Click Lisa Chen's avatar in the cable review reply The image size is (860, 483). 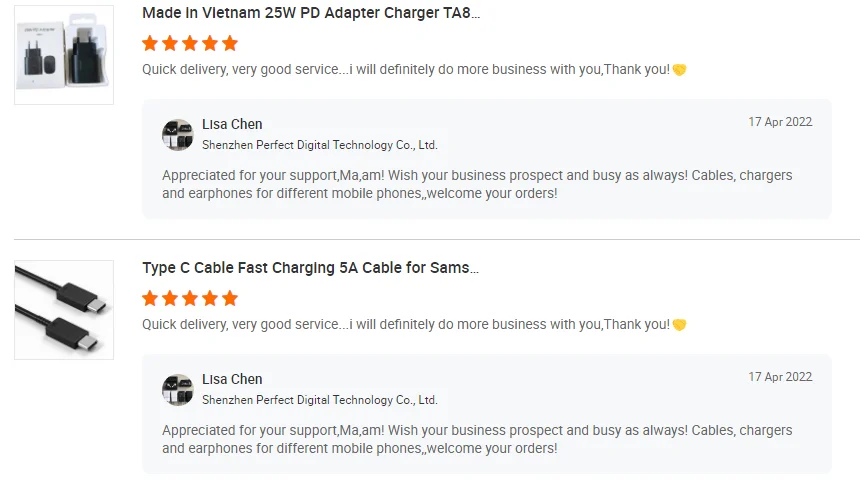click(178, 390)
